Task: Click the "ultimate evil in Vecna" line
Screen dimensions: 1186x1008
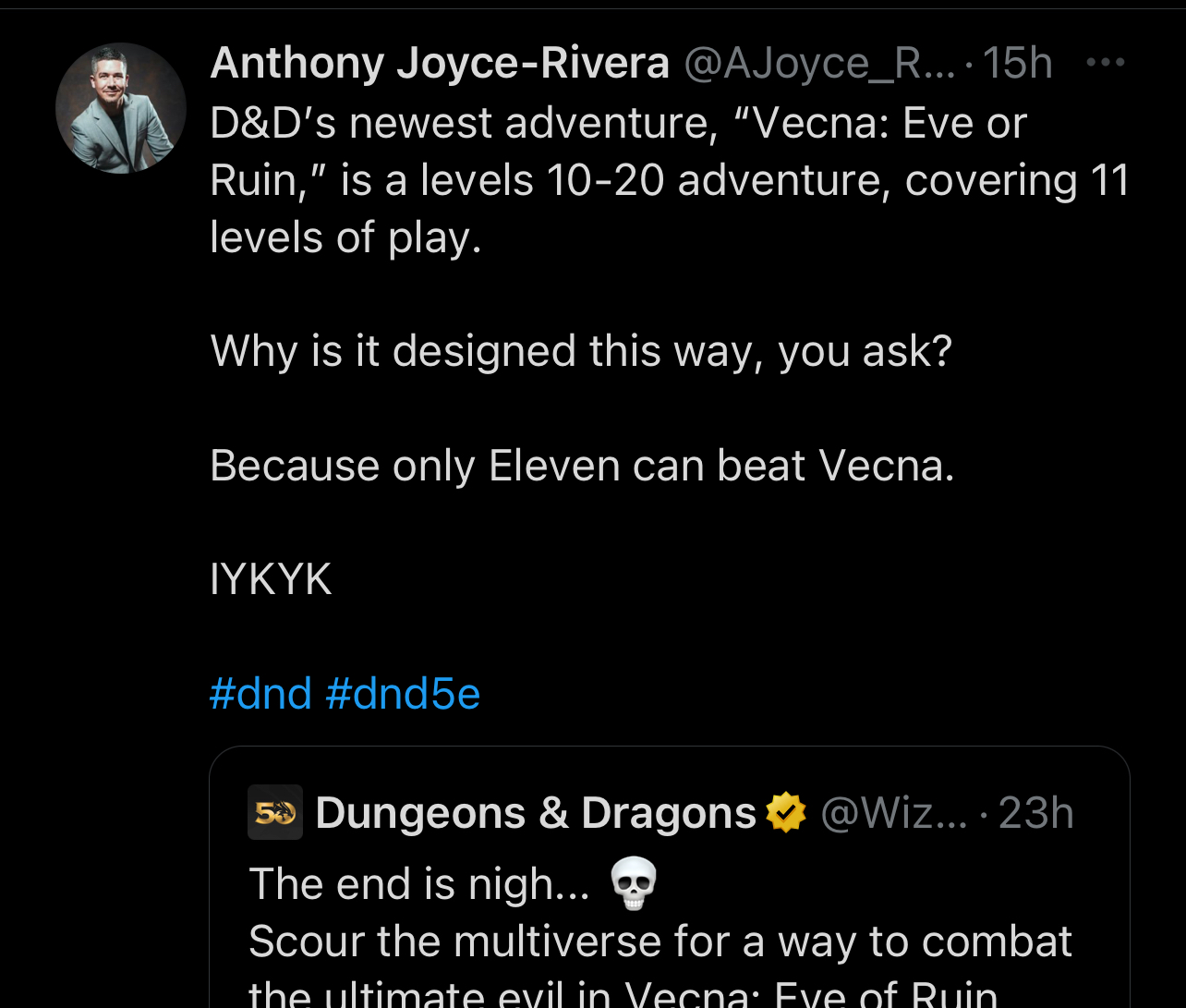Action: [x=623, y=992]
